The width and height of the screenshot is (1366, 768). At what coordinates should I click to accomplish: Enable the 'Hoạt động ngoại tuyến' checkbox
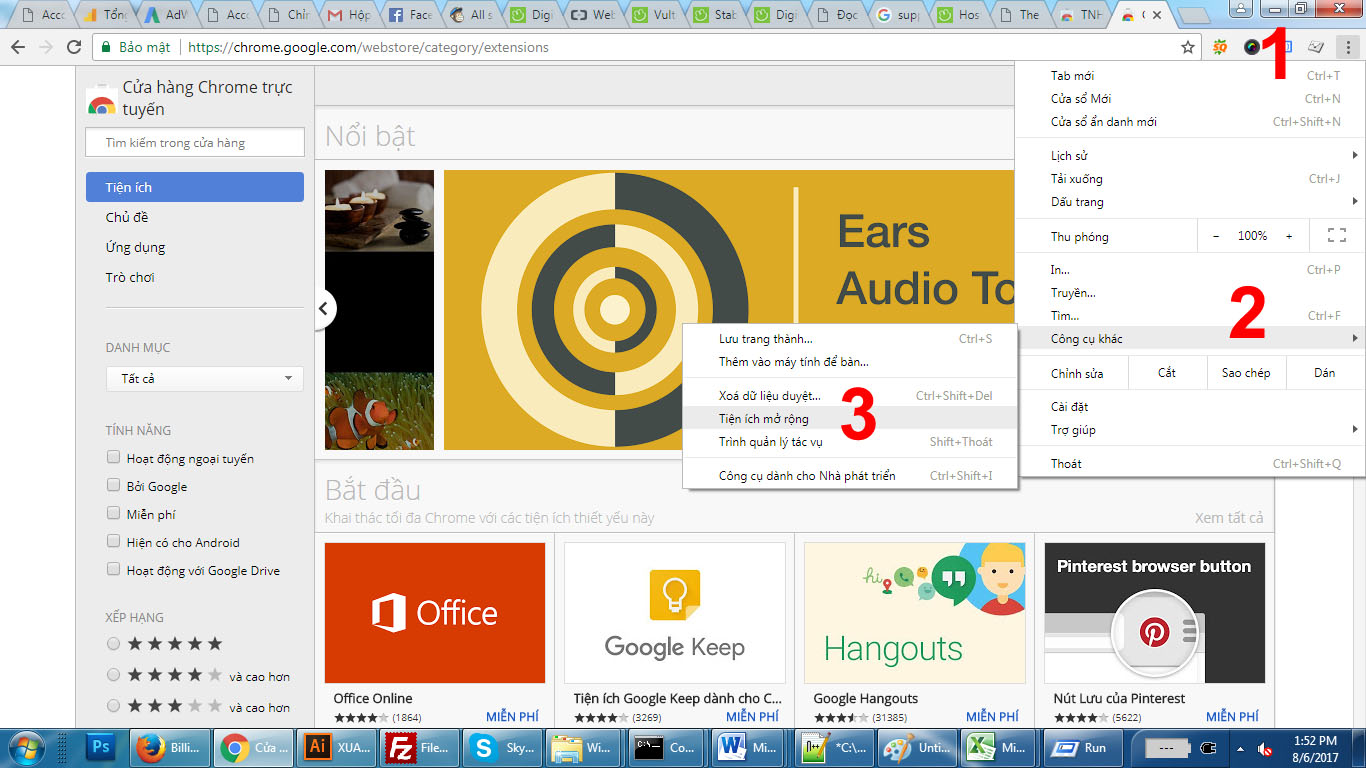coord(114,458)
